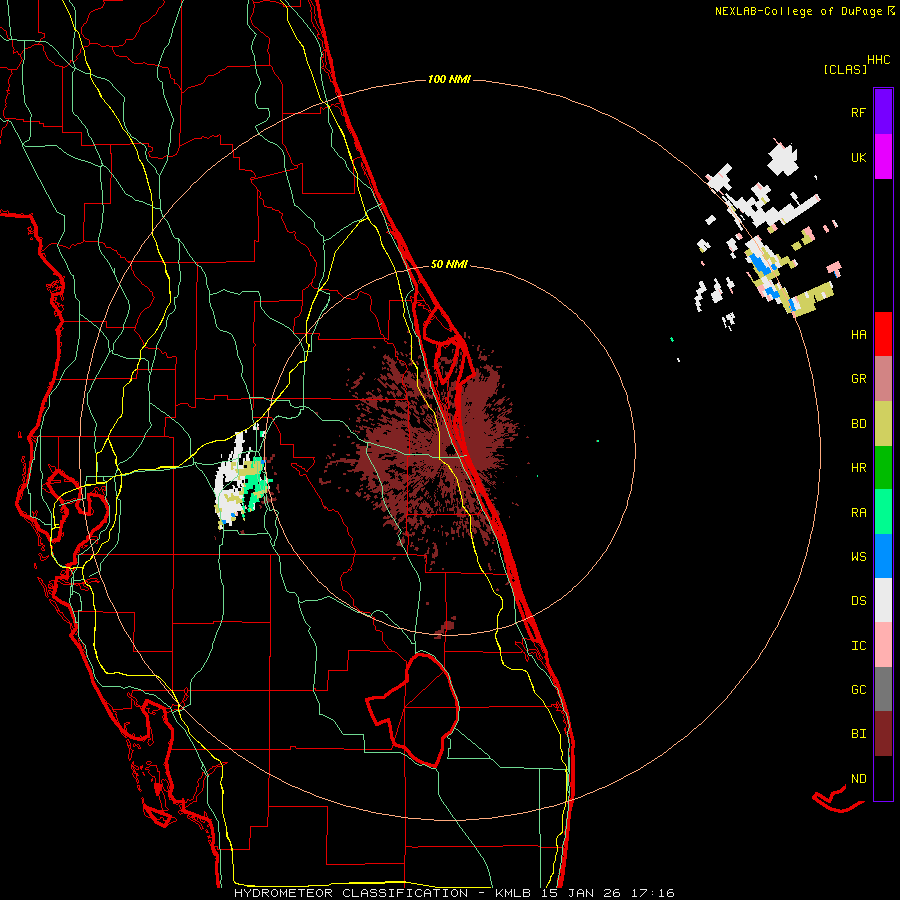Click the DS legend label
This screenshot has height=900, width=900.
pos(858,600)
